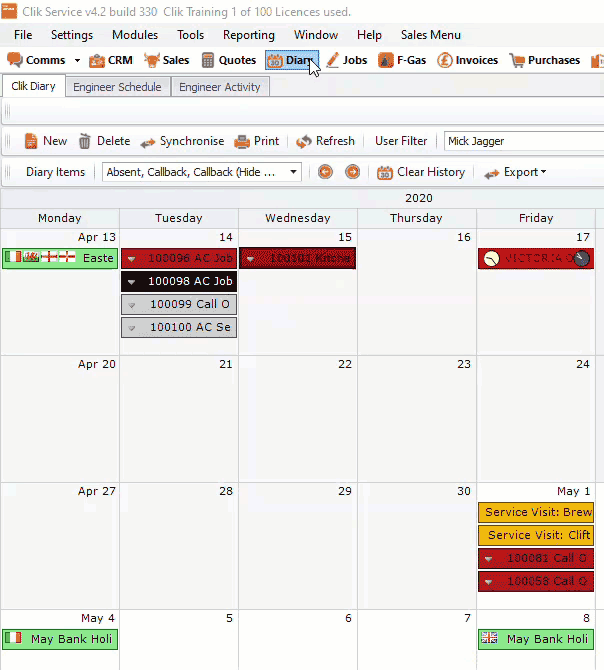604x670 pixels.
Task: Click the start clock icon on Friday 17 entry
Action: (491, 259)
